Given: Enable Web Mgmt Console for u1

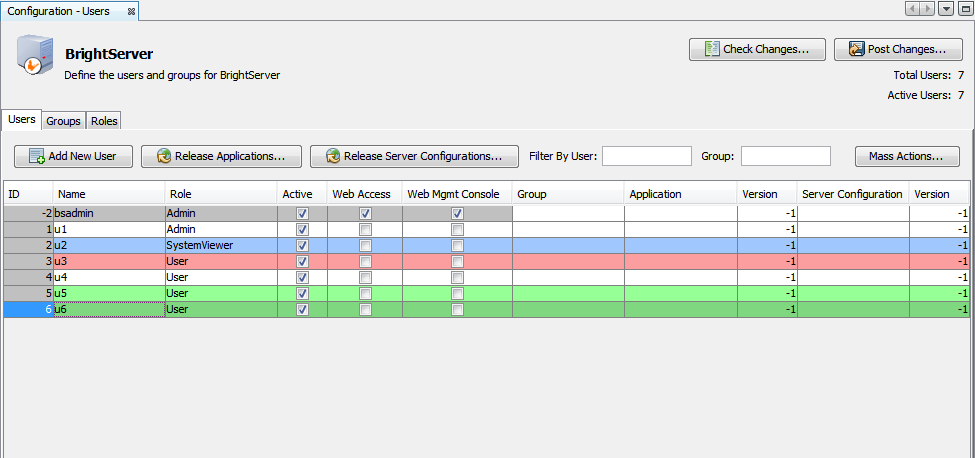Looking at the screenshot, I should coord(457,230).
